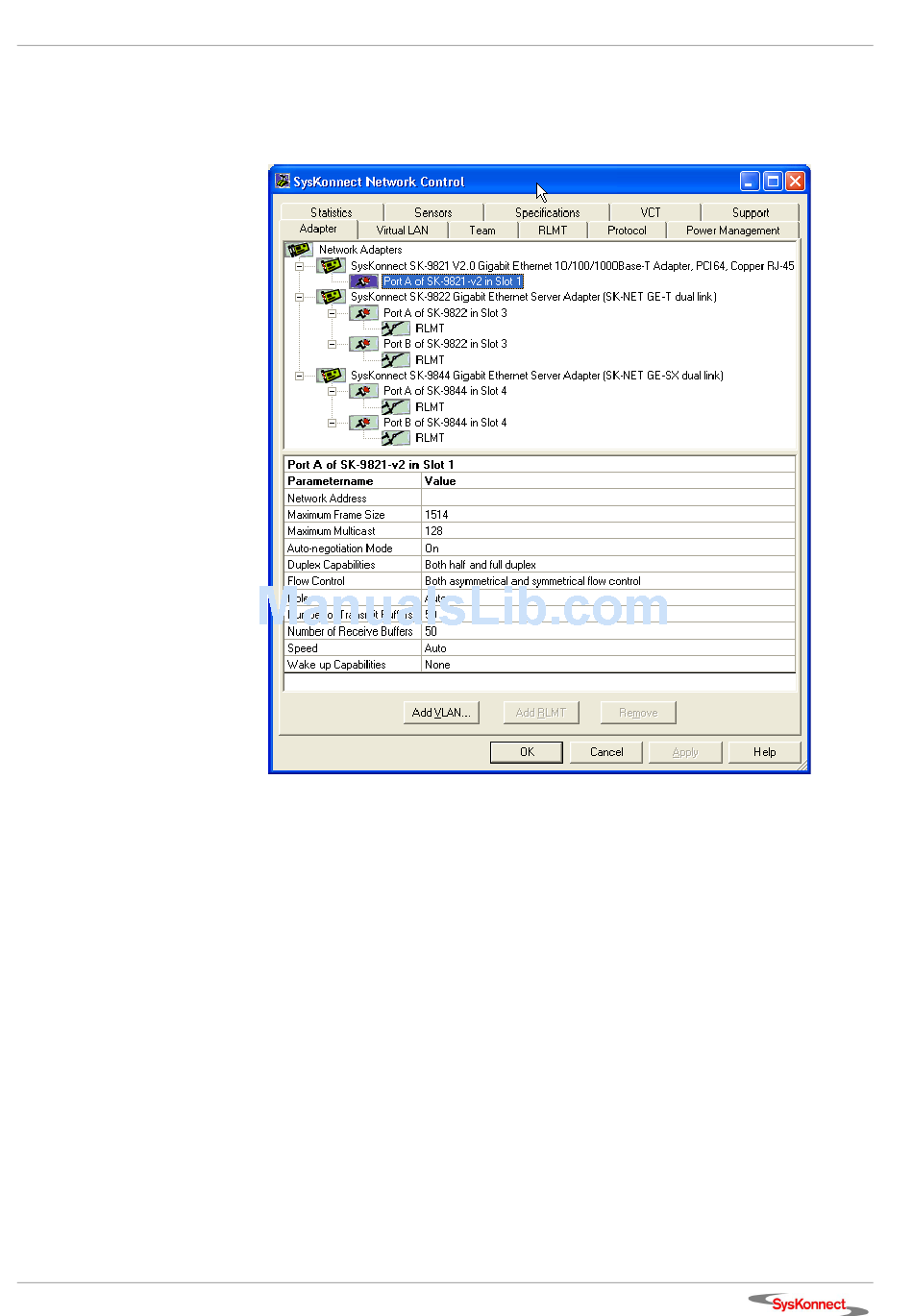Click port icon for Port A of SK-9822

coord(363,313)
